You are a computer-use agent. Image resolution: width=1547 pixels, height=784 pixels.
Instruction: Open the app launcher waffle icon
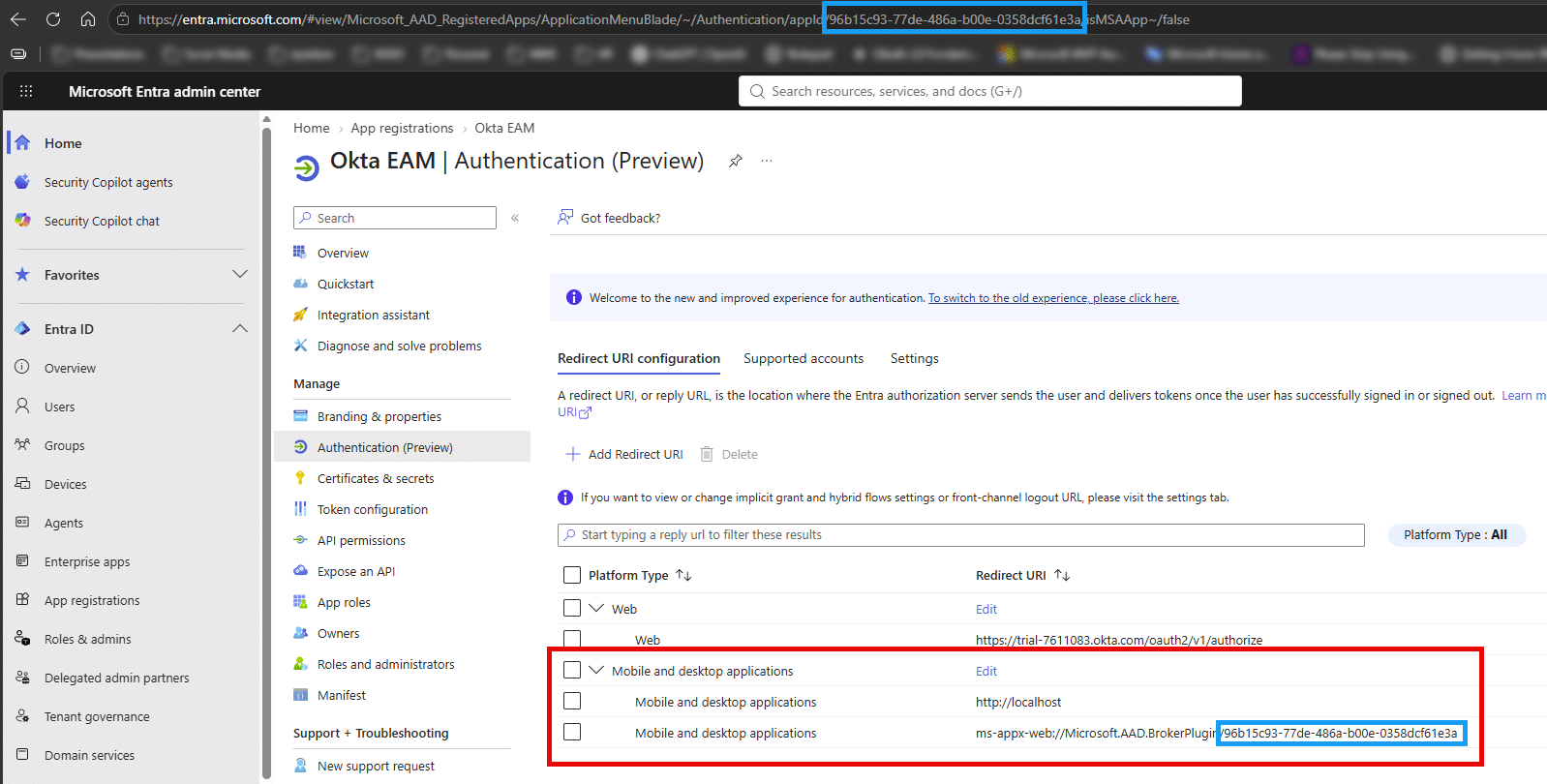click(26, 91)
